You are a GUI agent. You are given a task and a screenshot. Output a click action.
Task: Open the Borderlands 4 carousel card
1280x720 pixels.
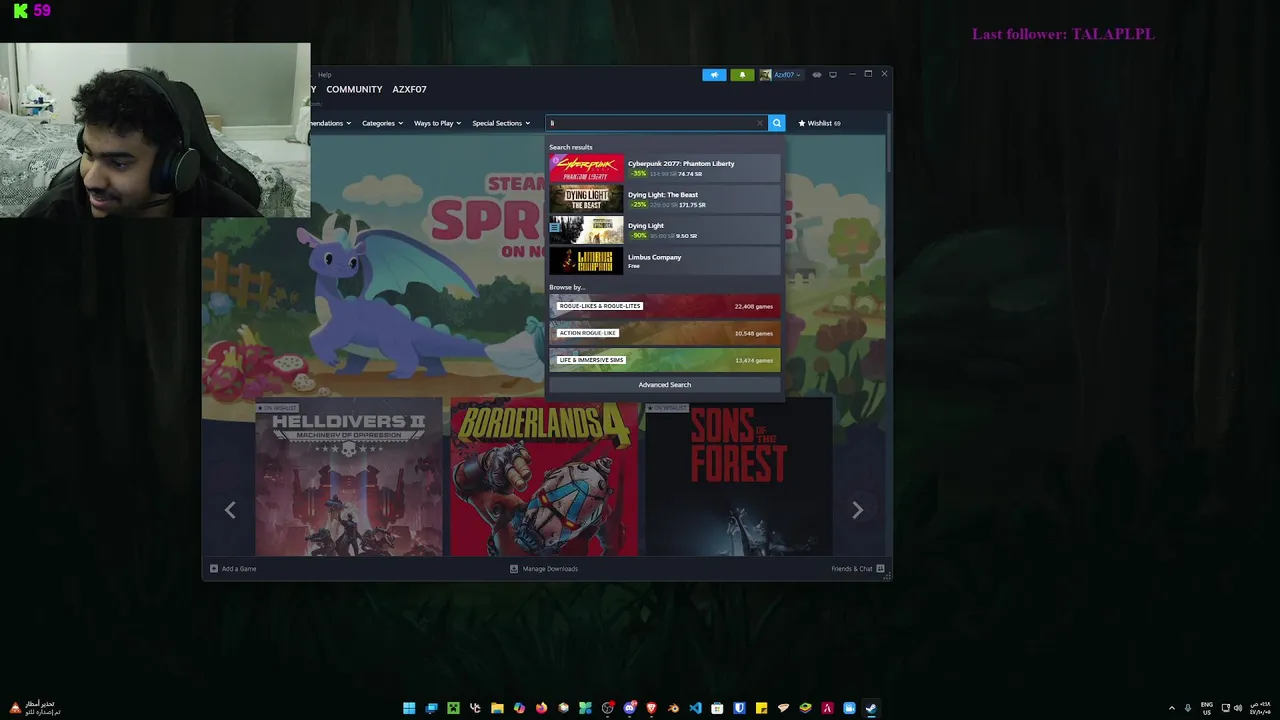tap(544, 477)
